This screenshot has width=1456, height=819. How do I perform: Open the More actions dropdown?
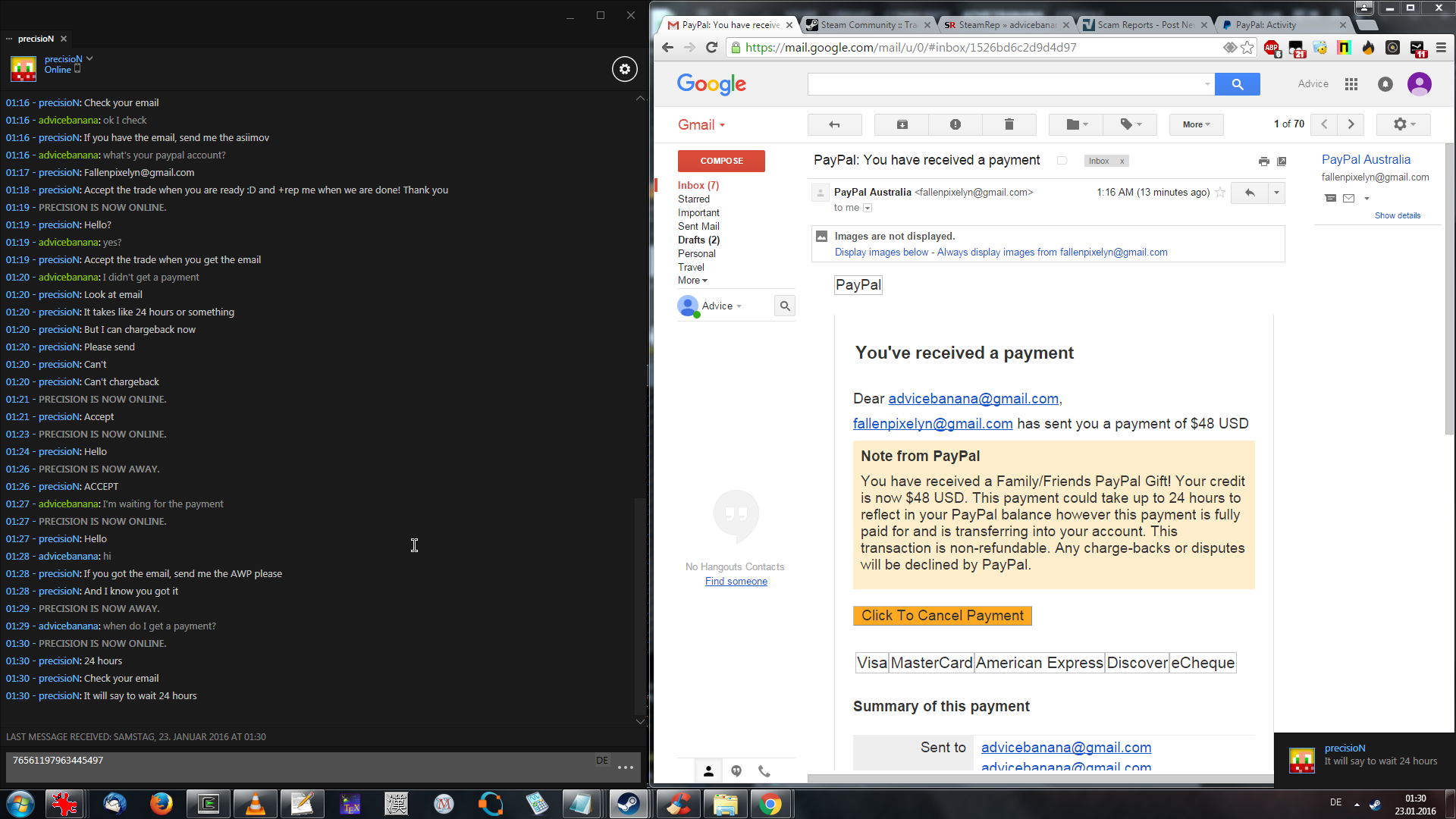tap(1196, 124)
